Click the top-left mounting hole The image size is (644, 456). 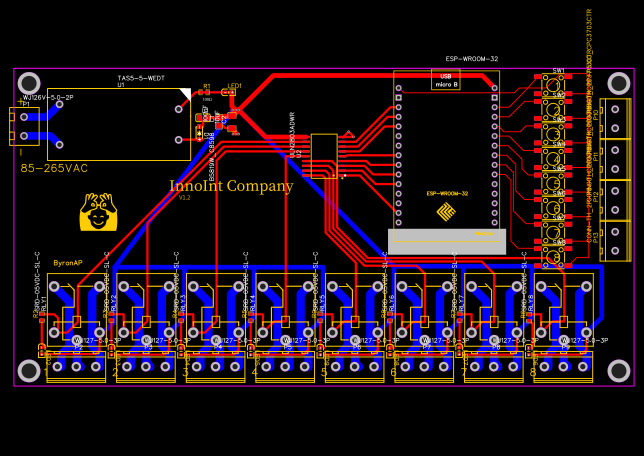click(29, 84)
